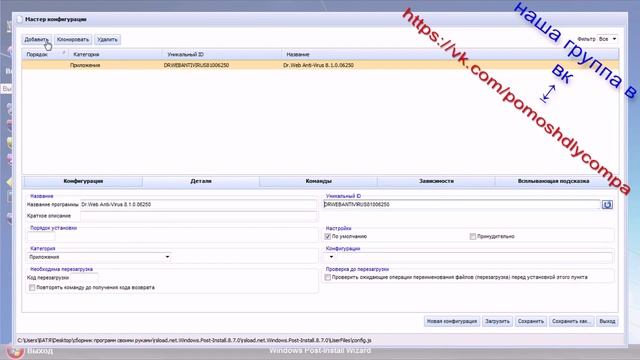Click the Сохранить button

[x=531, y=321]
